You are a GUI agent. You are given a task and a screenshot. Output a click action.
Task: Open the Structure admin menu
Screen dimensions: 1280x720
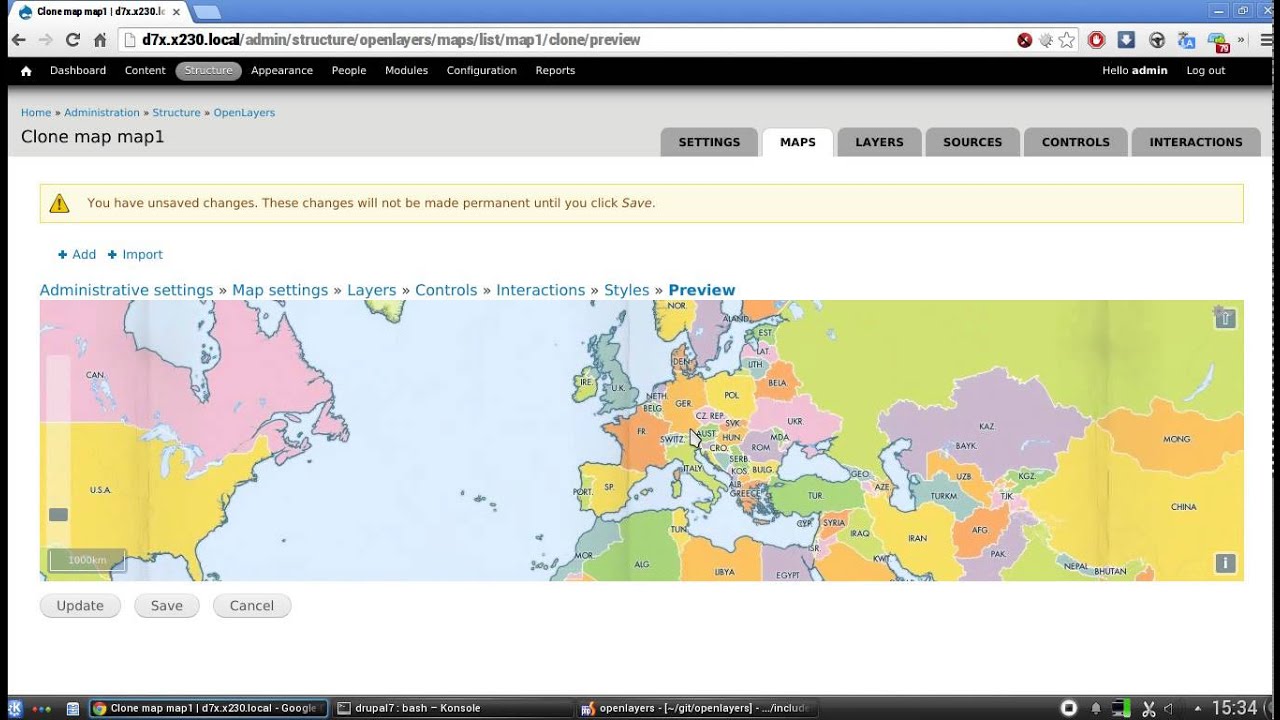pyautogui.click(x=208, y=71)
